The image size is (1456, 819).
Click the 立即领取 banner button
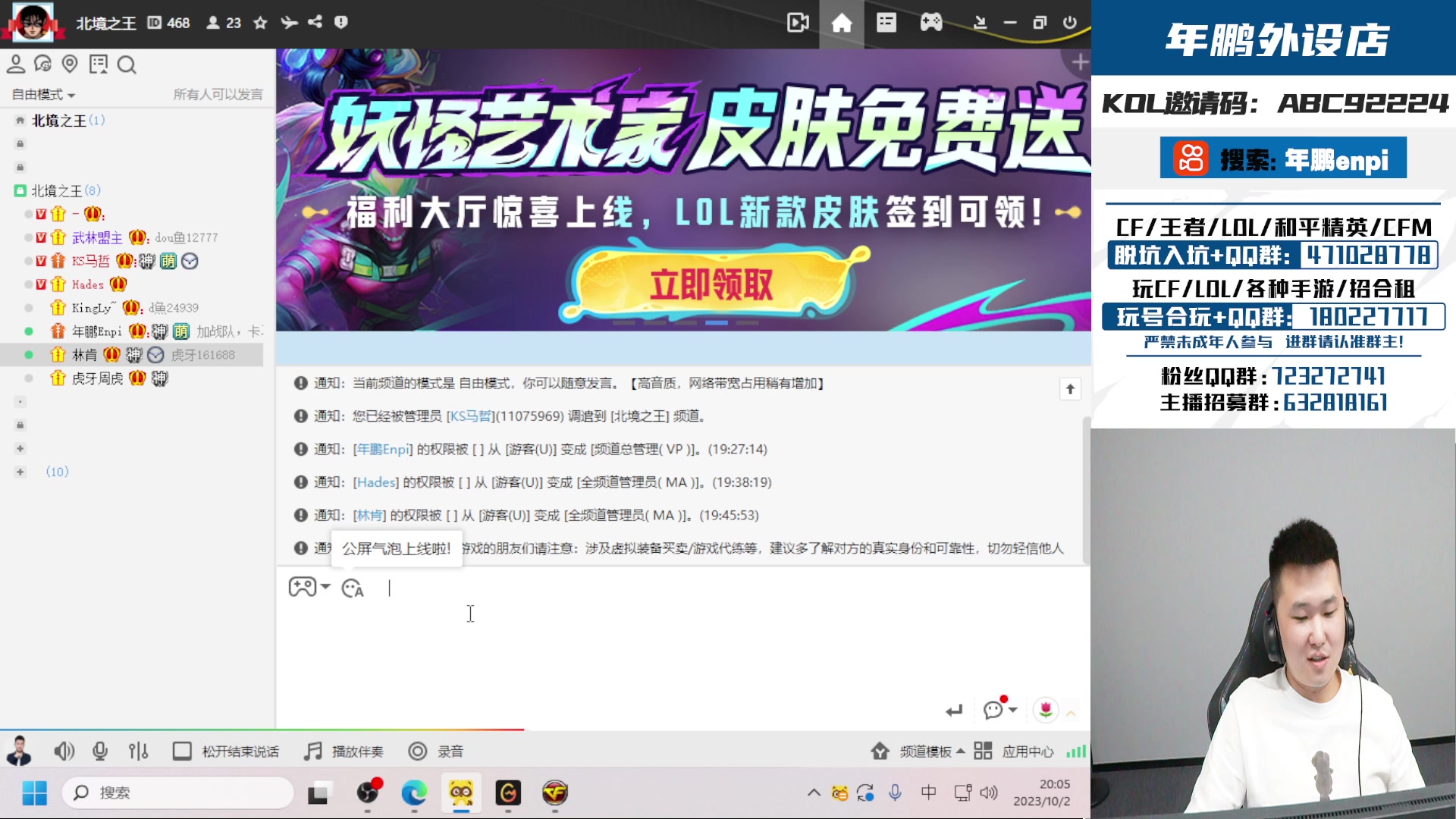pos(711,285)
